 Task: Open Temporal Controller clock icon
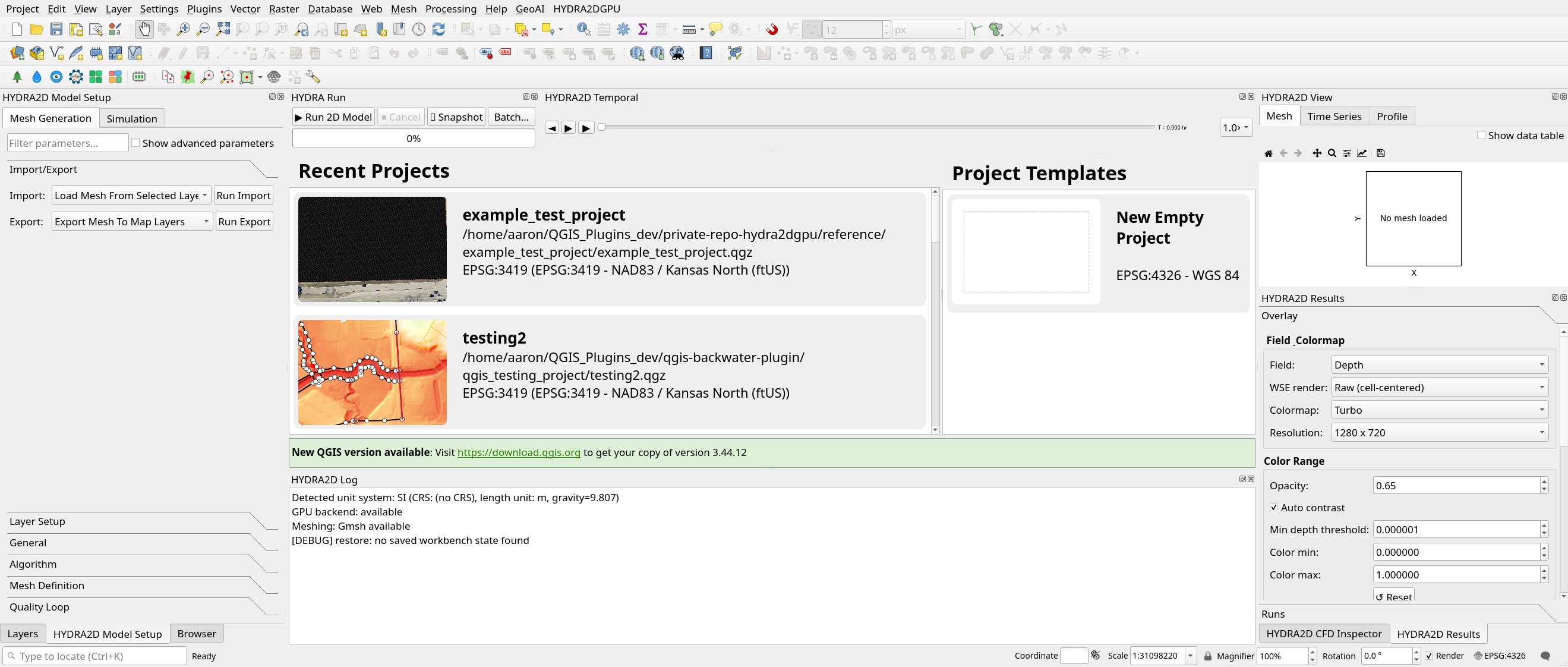point(419,29)
